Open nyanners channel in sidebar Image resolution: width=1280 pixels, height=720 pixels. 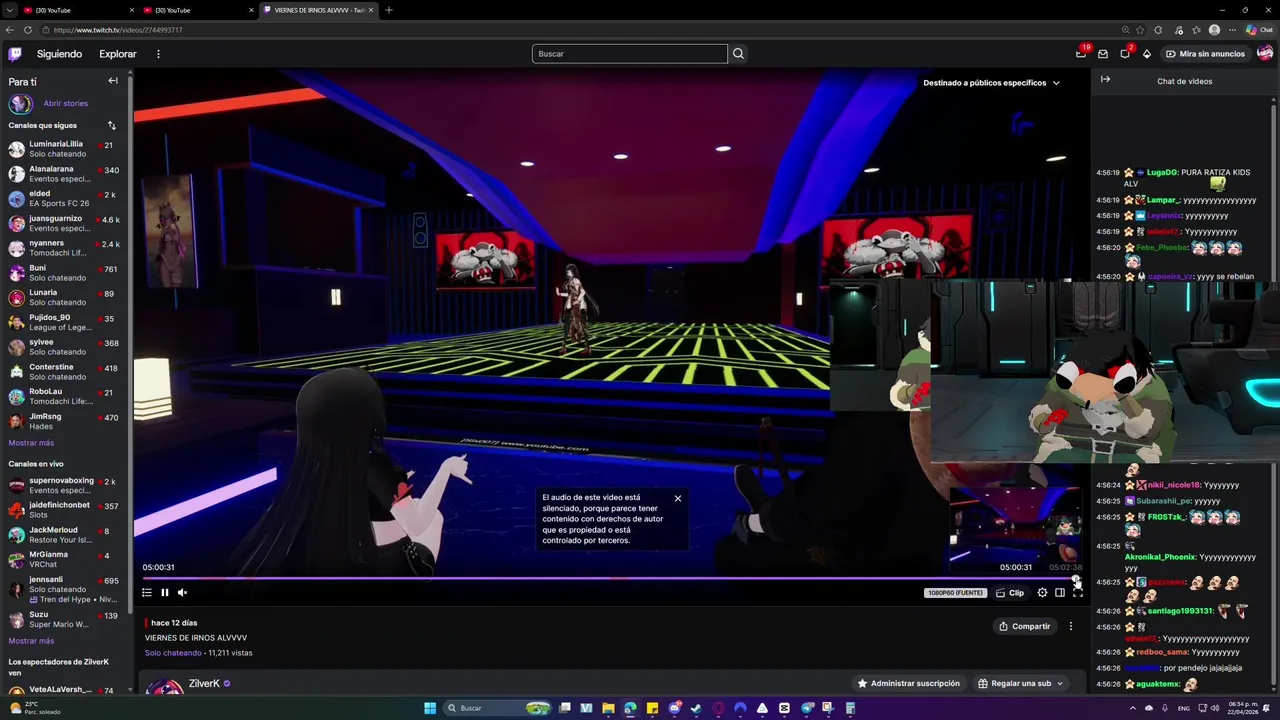pyautogui.click(x=64, y=248)
